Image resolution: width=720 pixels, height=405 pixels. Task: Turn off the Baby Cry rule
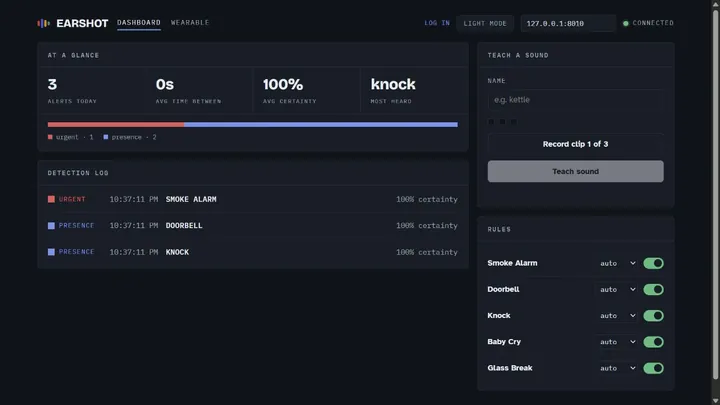[x=653, y=342]
